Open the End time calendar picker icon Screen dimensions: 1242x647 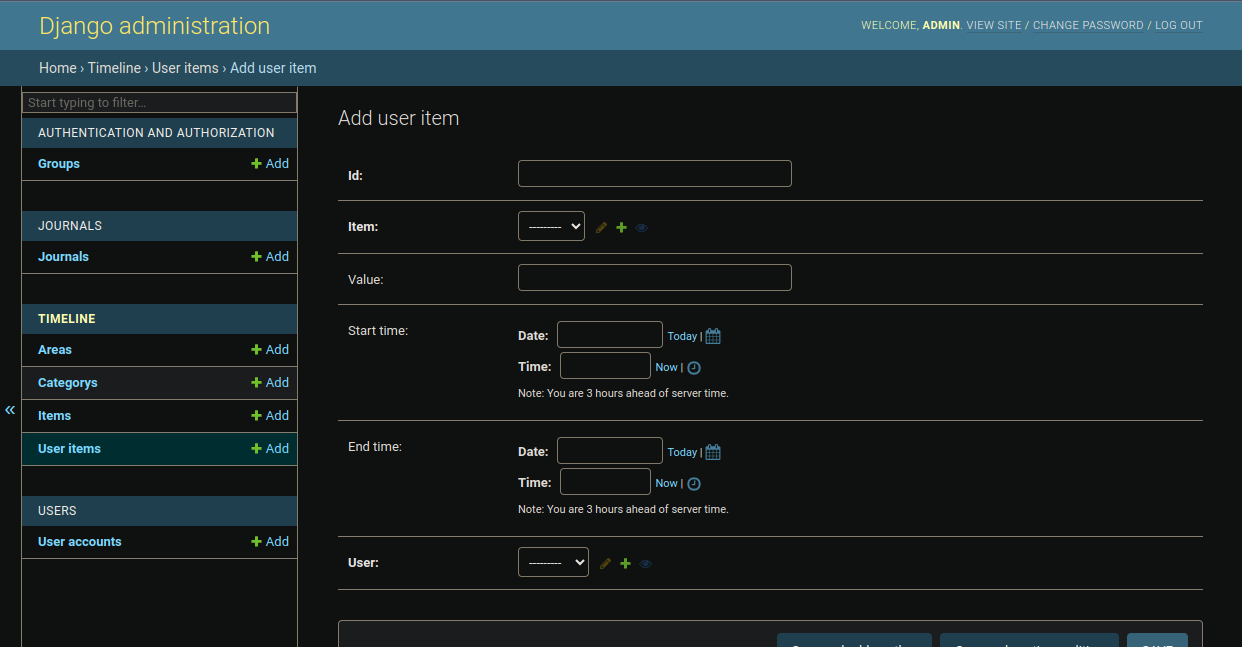[713, 452]
